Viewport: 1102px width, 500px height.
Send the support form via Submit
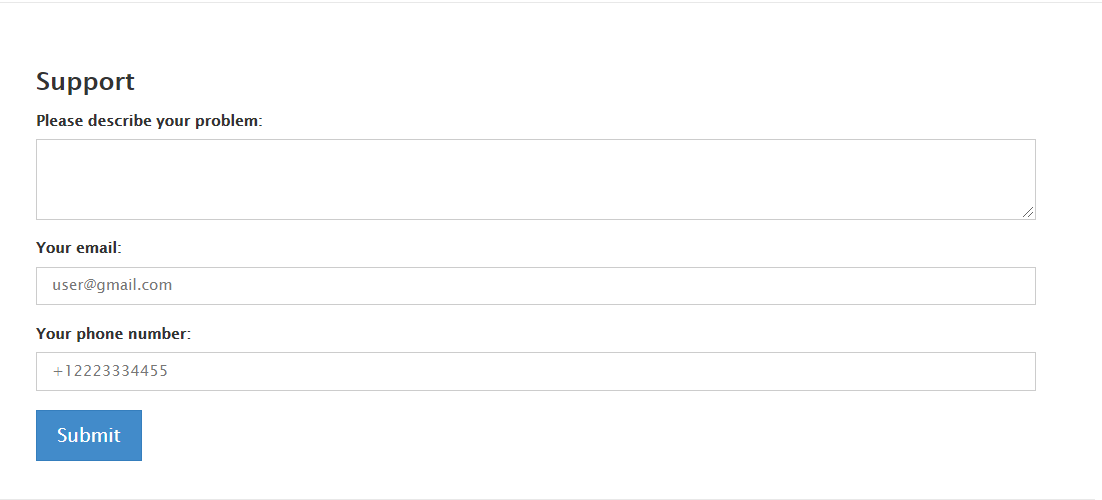pyautogui.click(x=89, y=435)
